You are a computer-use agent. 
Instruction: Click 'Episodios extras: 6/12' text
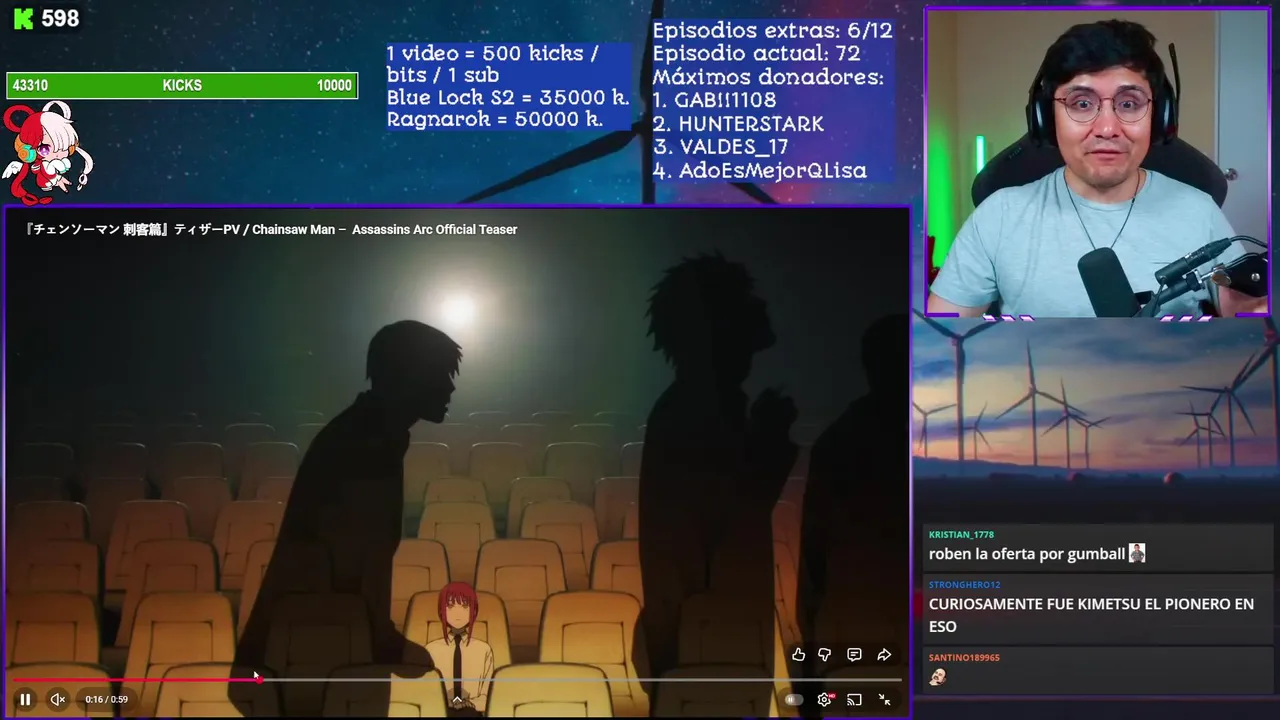coord(772,31)
